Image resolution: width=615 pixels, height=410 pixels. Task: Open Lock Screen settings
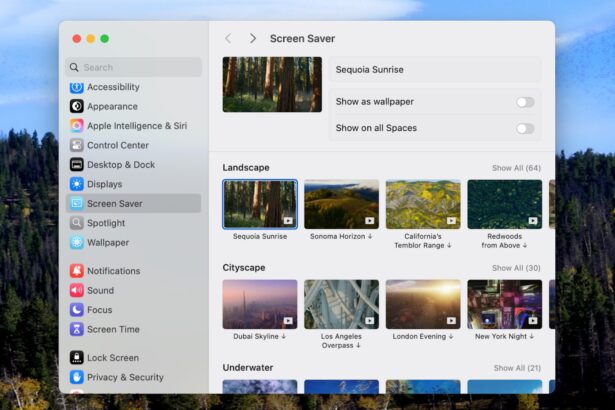click(134, 357)
